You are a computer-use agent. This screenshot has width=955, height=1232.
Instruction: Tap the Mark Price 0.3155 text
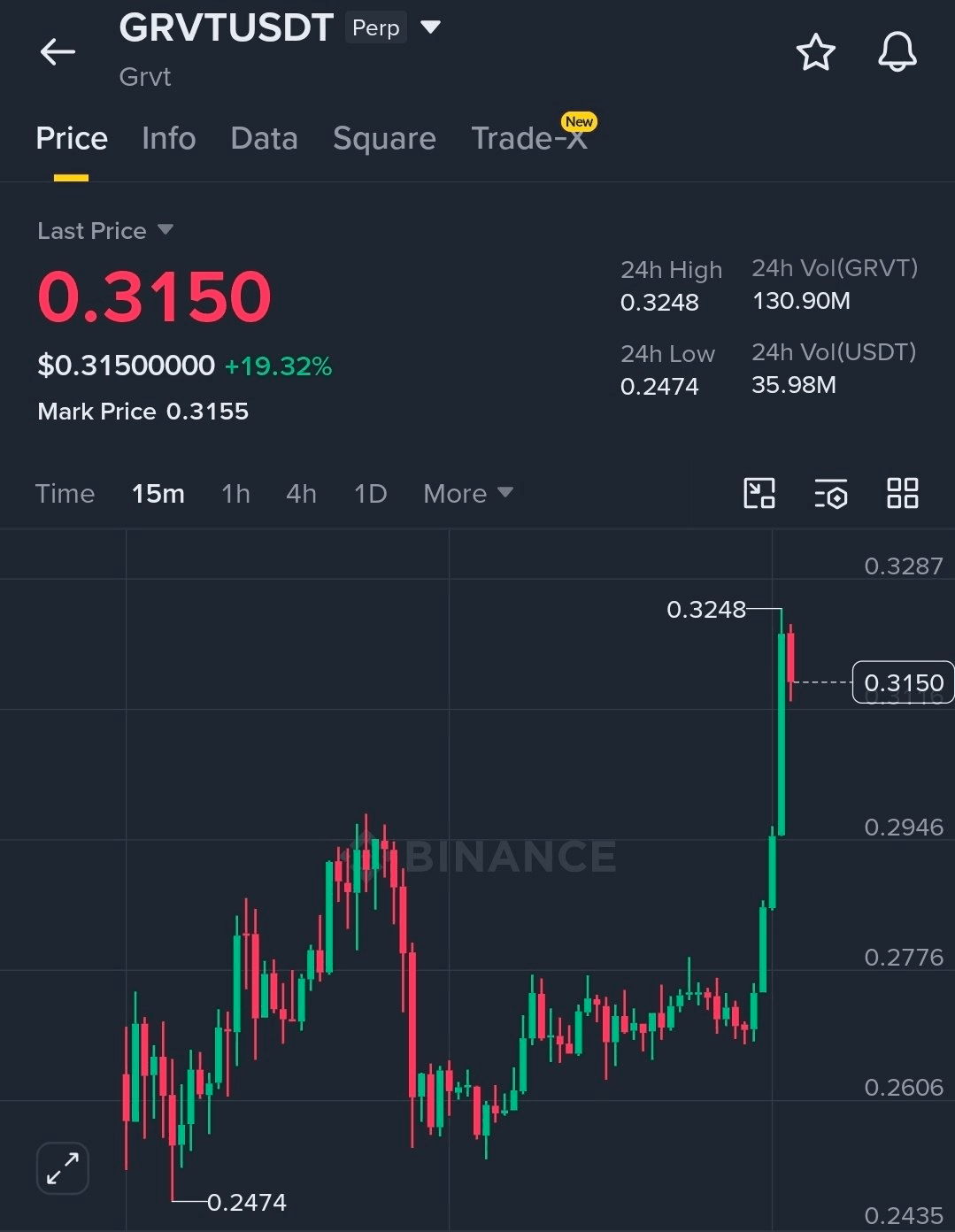pos(143,412)
